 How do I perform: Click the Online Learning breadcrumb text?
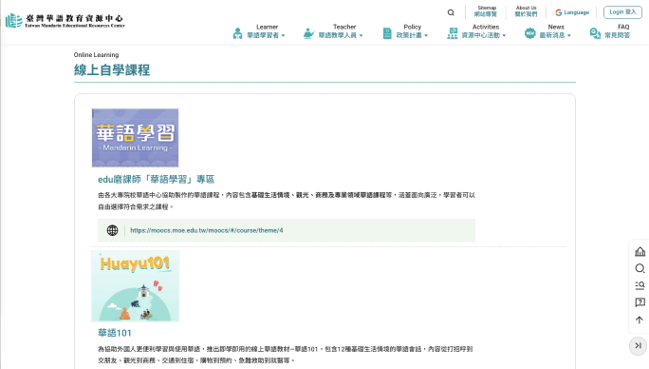96,55
